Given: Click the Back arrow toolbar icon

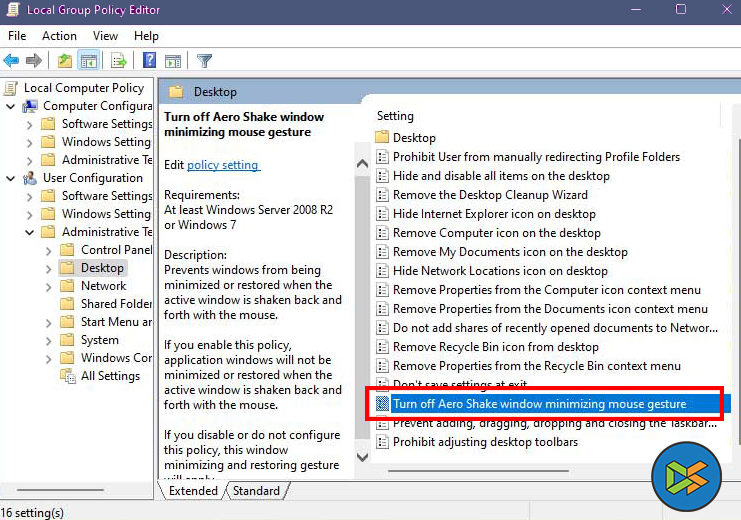Looking at the screenshot, I should [12, 61].
